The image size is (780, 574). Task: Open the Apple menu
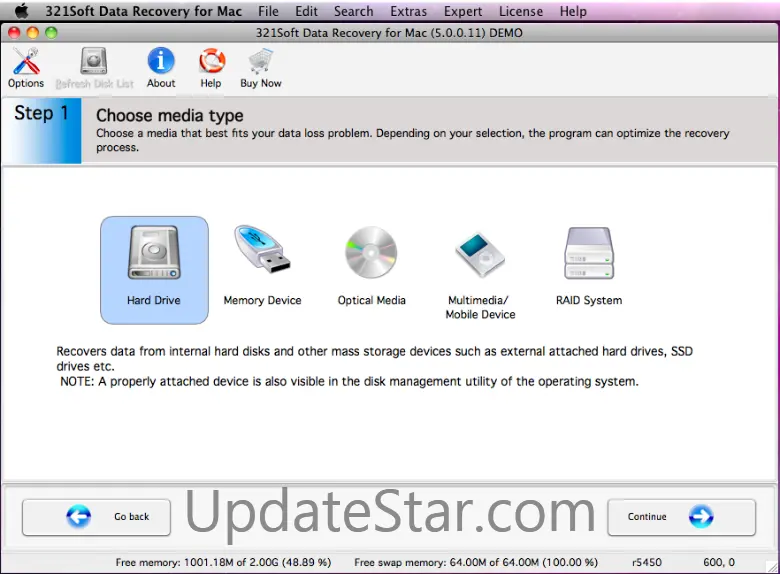click(x=21, y=11)
